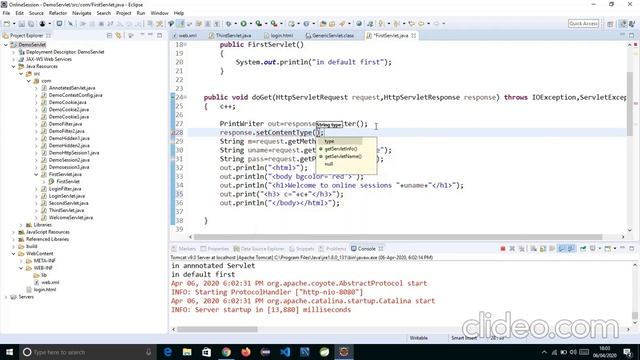
Task: Expand the Libraries node
Action: (21, 225)
